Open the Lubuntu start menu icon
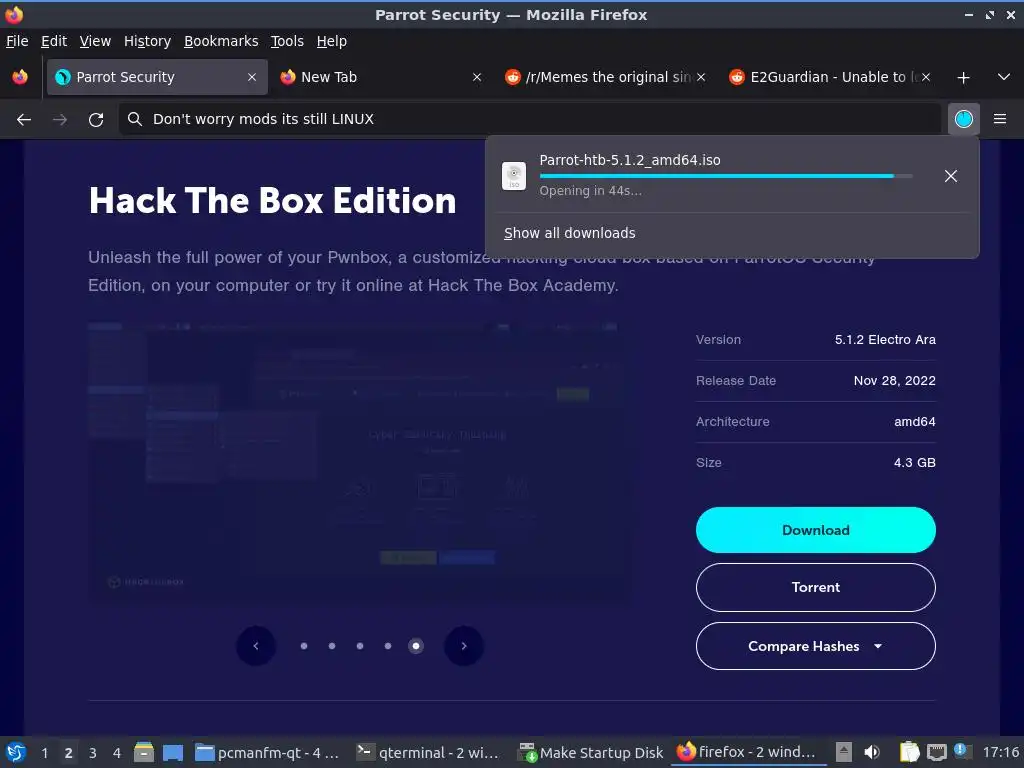 click(x=15, y=752)
